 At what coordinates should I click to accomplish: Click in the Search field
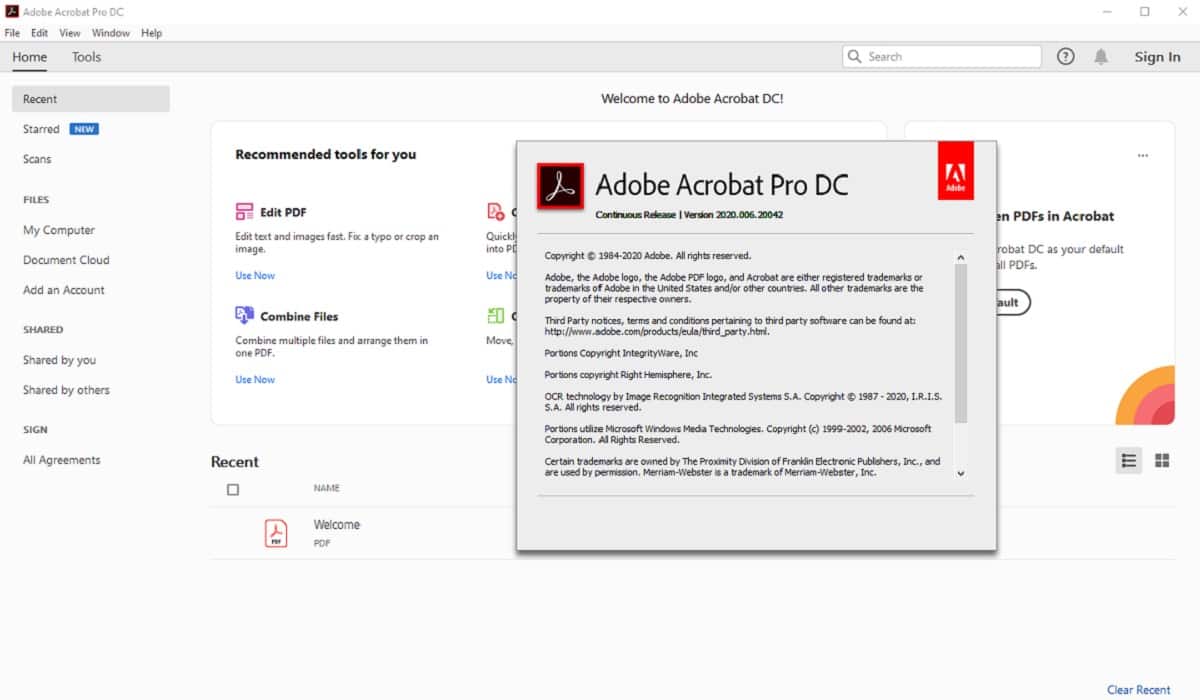(x=942, y=57)
